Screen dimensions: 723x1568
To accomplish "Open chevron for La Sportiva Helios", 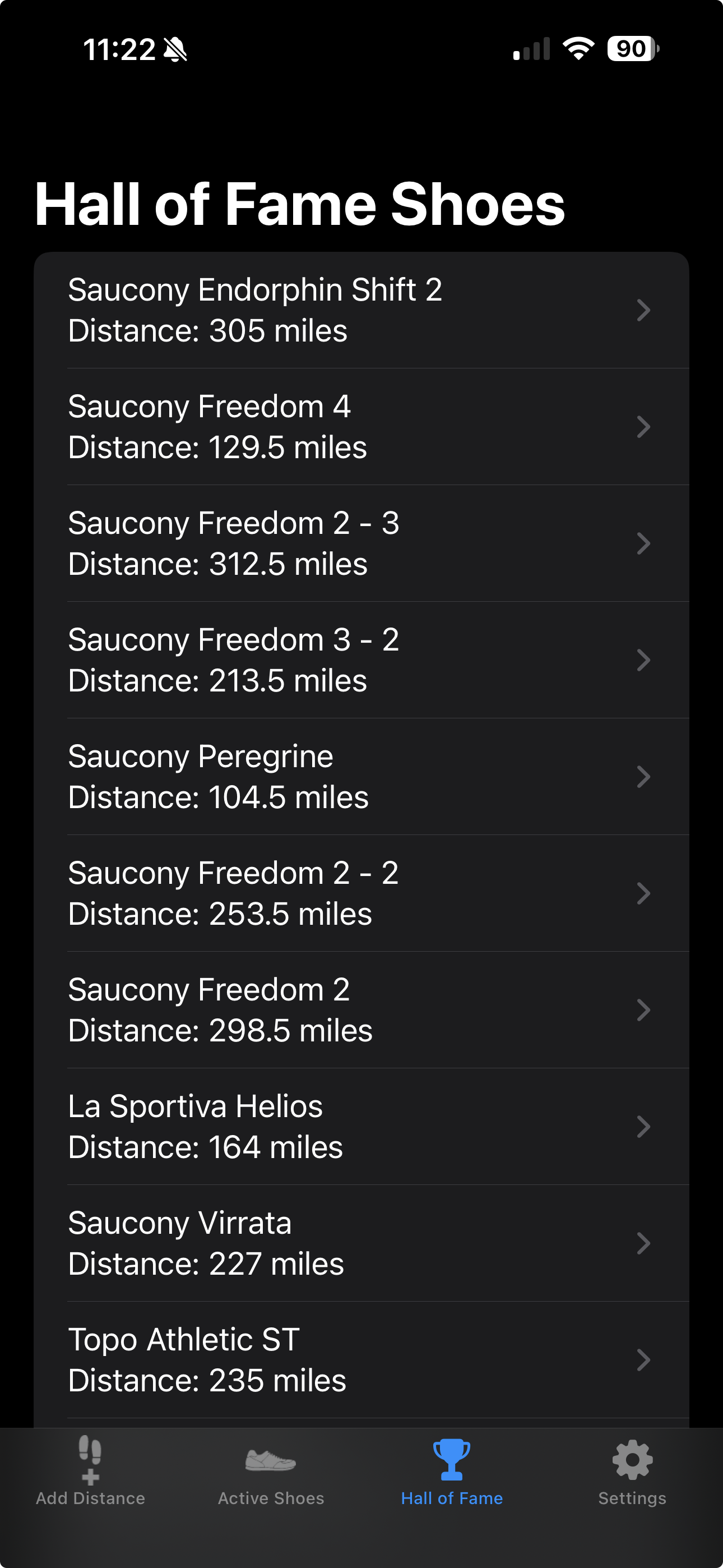I will click(643, 1127).
